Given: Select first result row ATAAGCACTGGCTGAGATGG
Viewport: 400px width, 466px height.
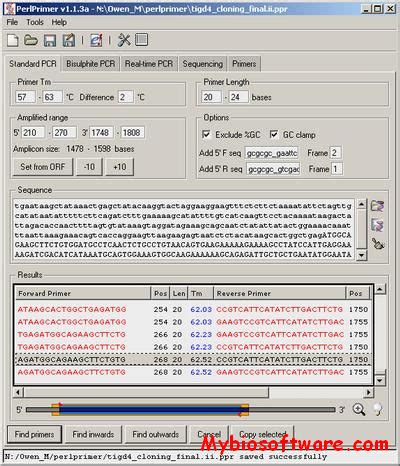Looking at the screenshot, I should pos(193,310).
